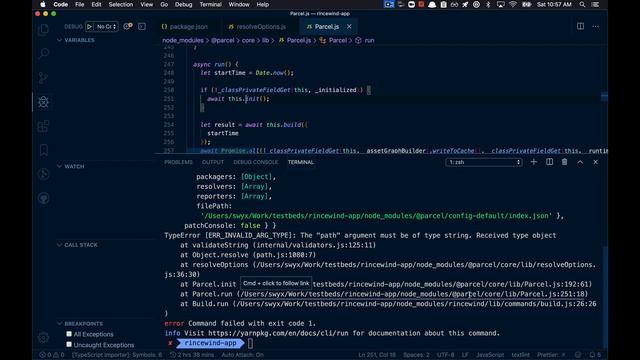Enable the All Exceptions breakpoint
The image size is (640, 360).
(69, 334)
